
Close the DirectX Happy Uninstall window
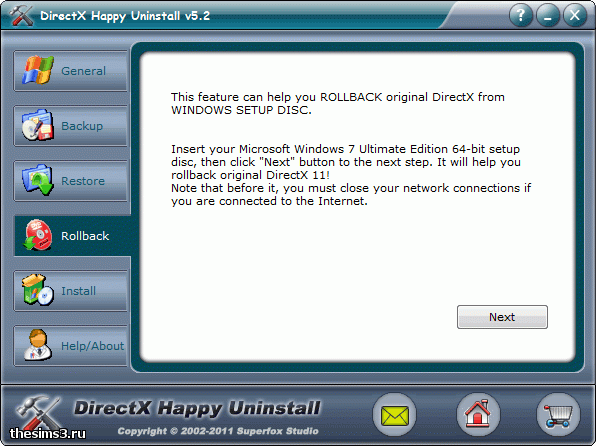point(575,16)
